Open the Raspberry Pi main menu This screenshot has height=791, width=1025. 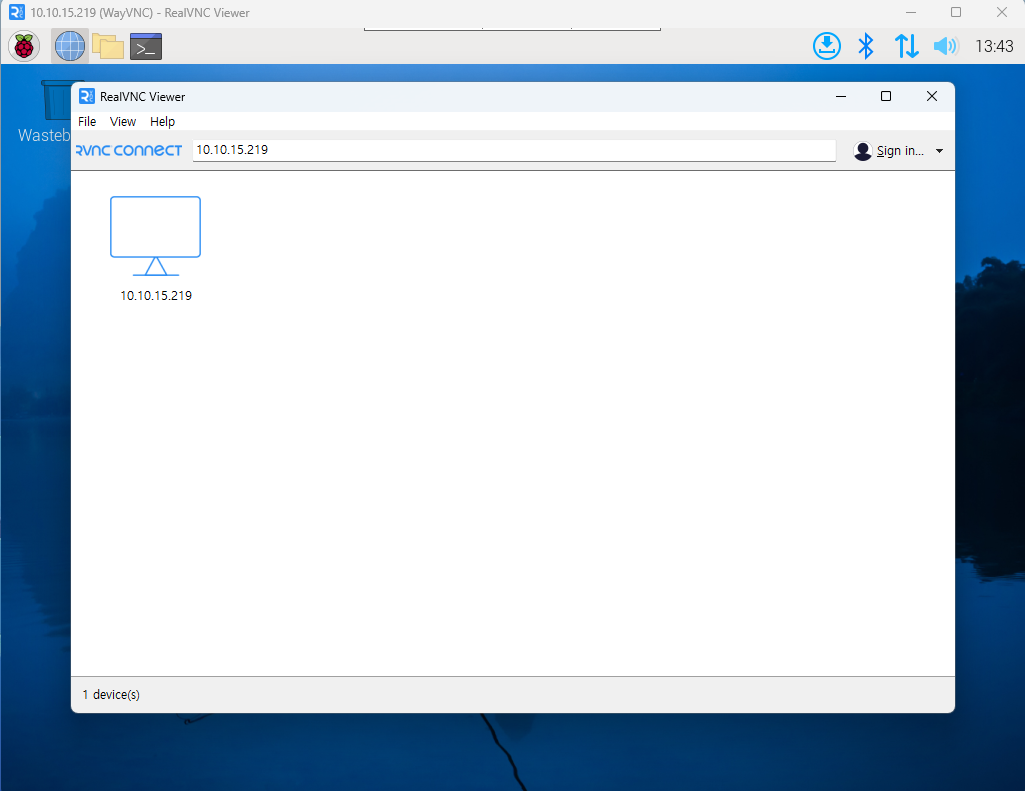[x=24, y=46]
